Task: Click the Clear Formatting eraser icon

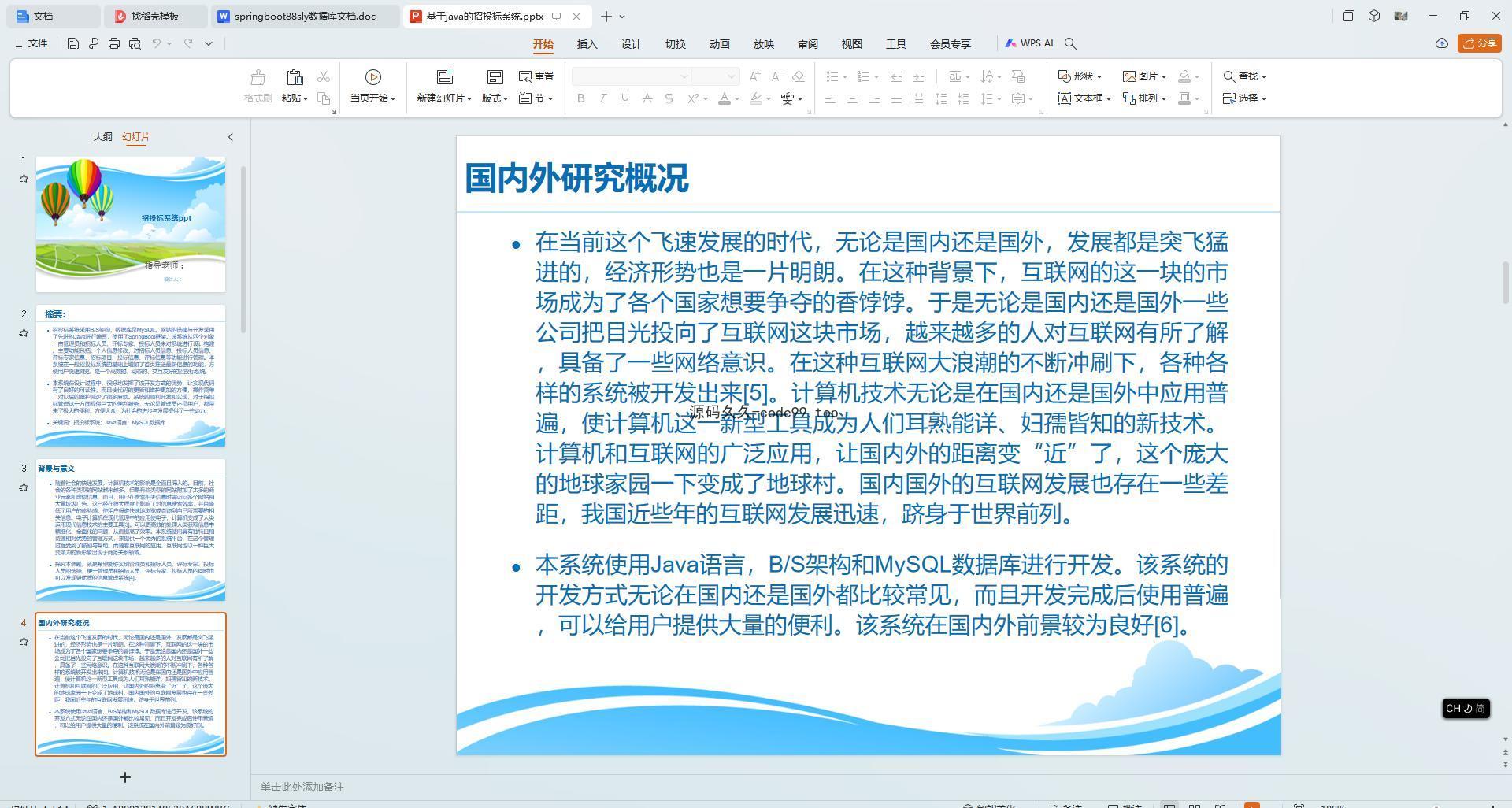Action: 798,76
